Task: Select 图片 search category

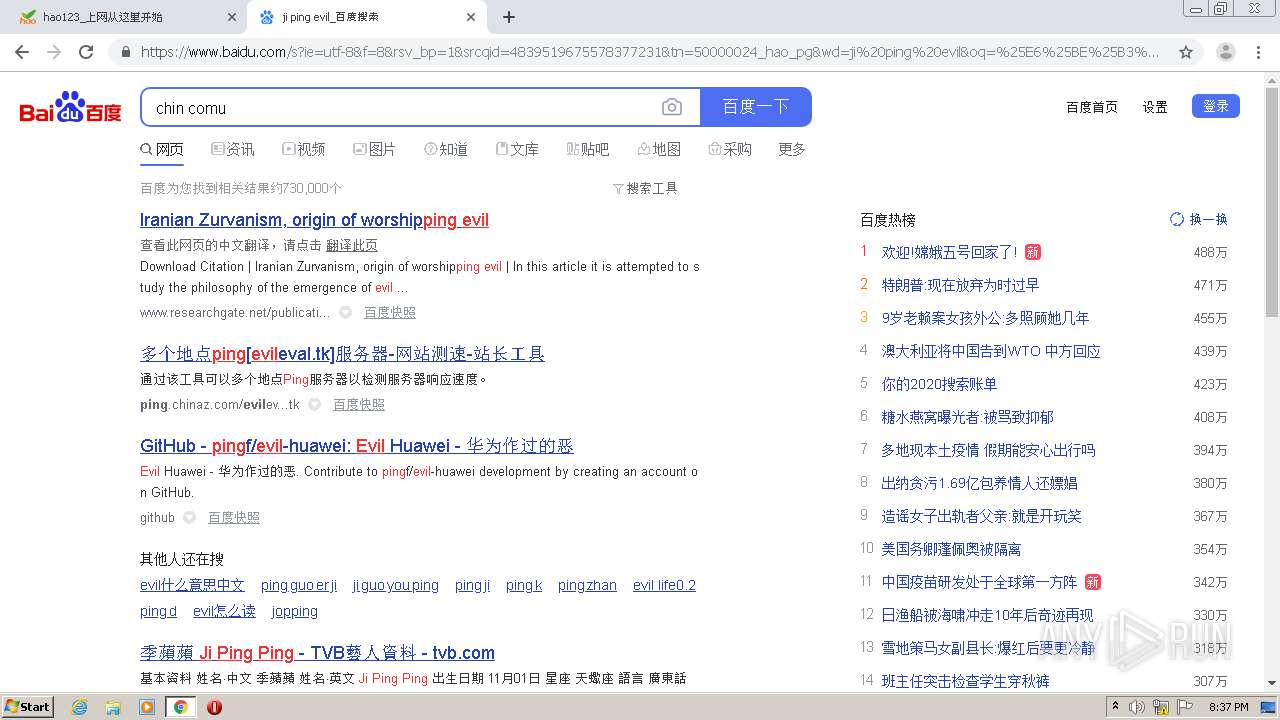Action: 375,149
